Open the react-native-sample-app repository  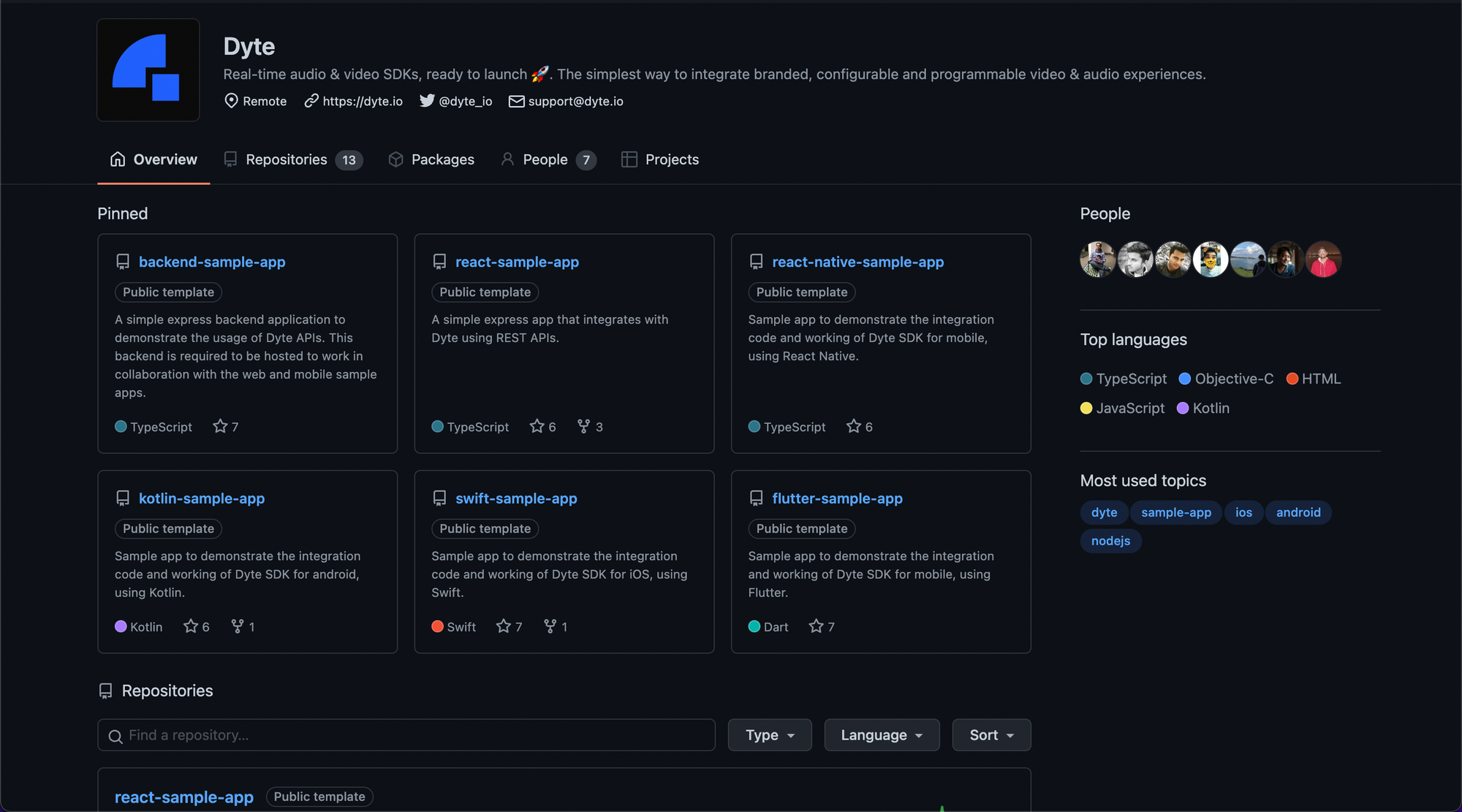click(x=857, y=262)
